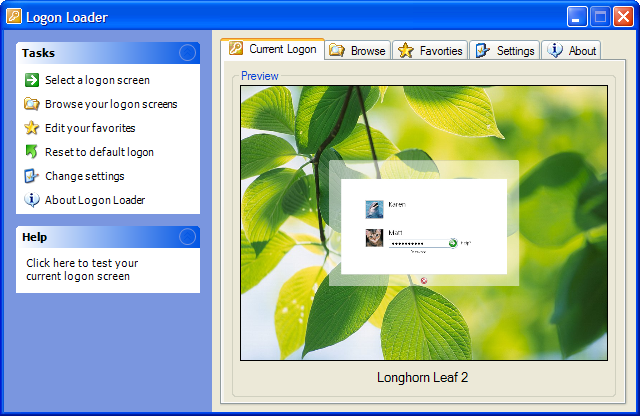Click the About Logon Loader link
Image resolution: width=640 pixels, height=416 pixels.
[x=95, y=200]
